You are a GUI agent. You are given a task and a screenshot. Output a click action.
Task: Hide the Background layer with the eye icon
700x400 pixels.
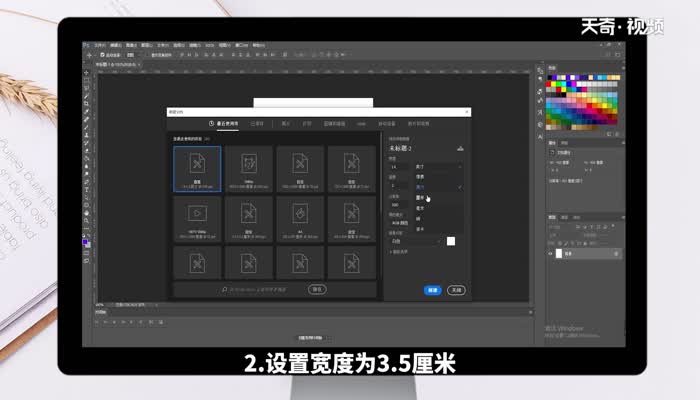click(x=550, y=254)
